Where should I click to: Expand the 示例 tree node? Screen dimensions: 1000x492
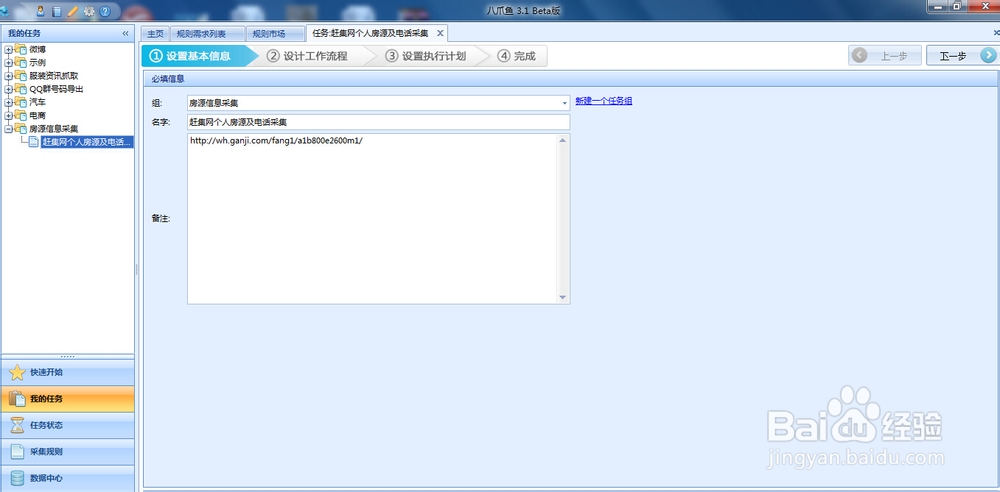point(8,63)
